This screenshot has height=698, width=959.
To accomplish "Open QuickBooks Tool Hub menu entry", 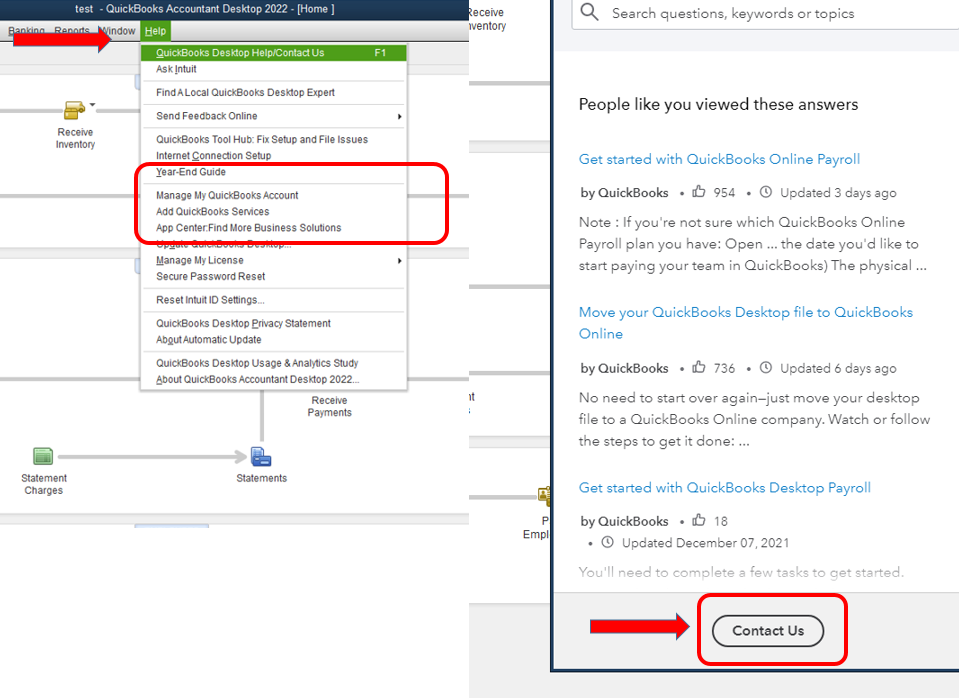I will coord(273,139).
